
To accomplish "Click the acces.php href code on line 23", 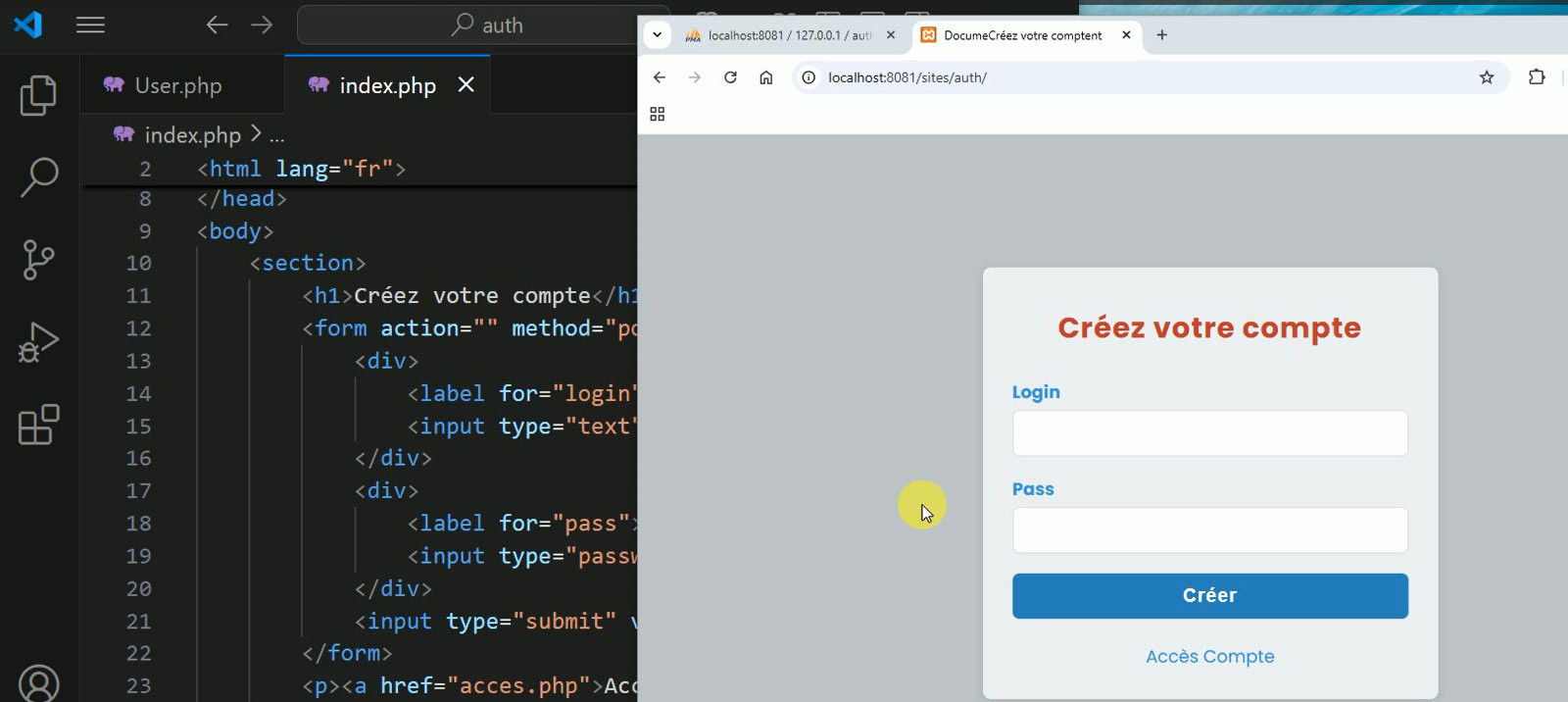I will [470, 685].
